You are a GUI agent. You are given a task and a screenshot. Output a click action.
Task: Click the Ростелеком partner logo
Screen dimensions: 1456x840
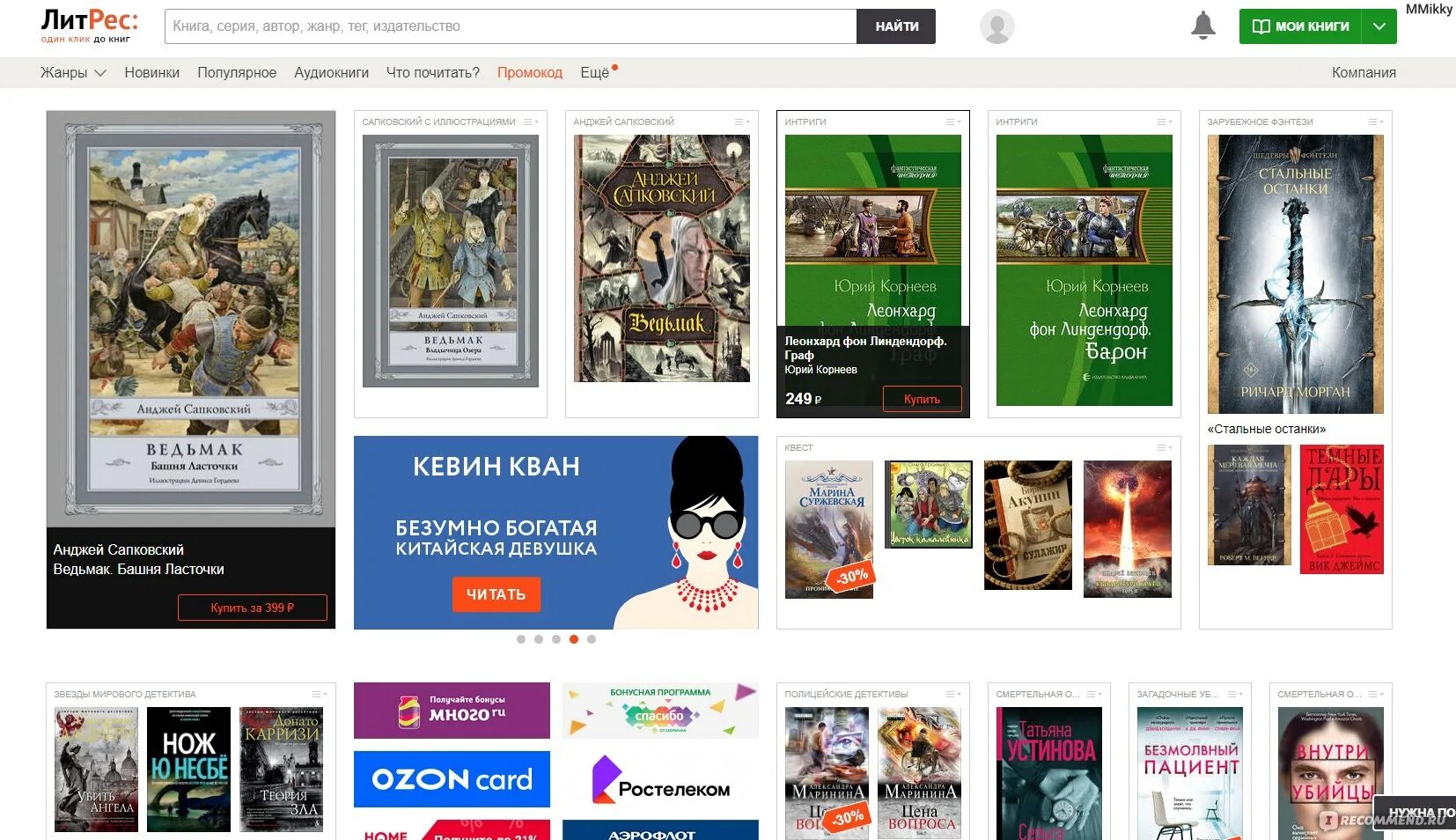660,779
